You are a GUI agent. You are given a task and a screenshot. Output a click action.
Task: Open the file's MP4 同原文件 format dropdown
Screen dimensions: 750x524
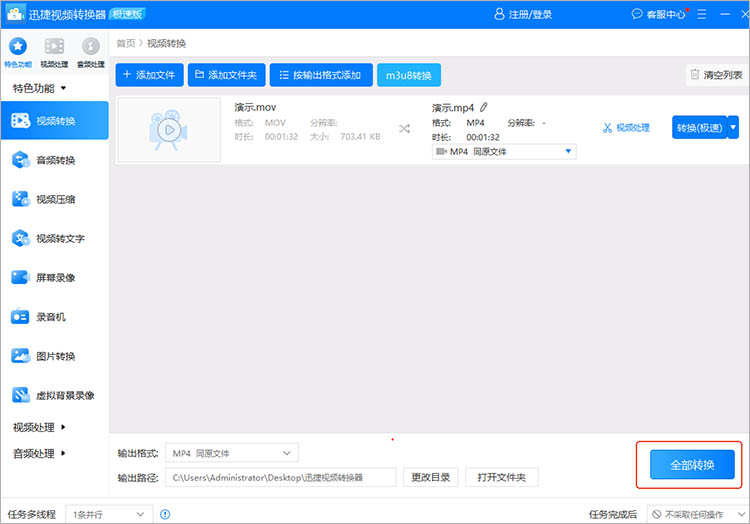click(x=504, y=152)
